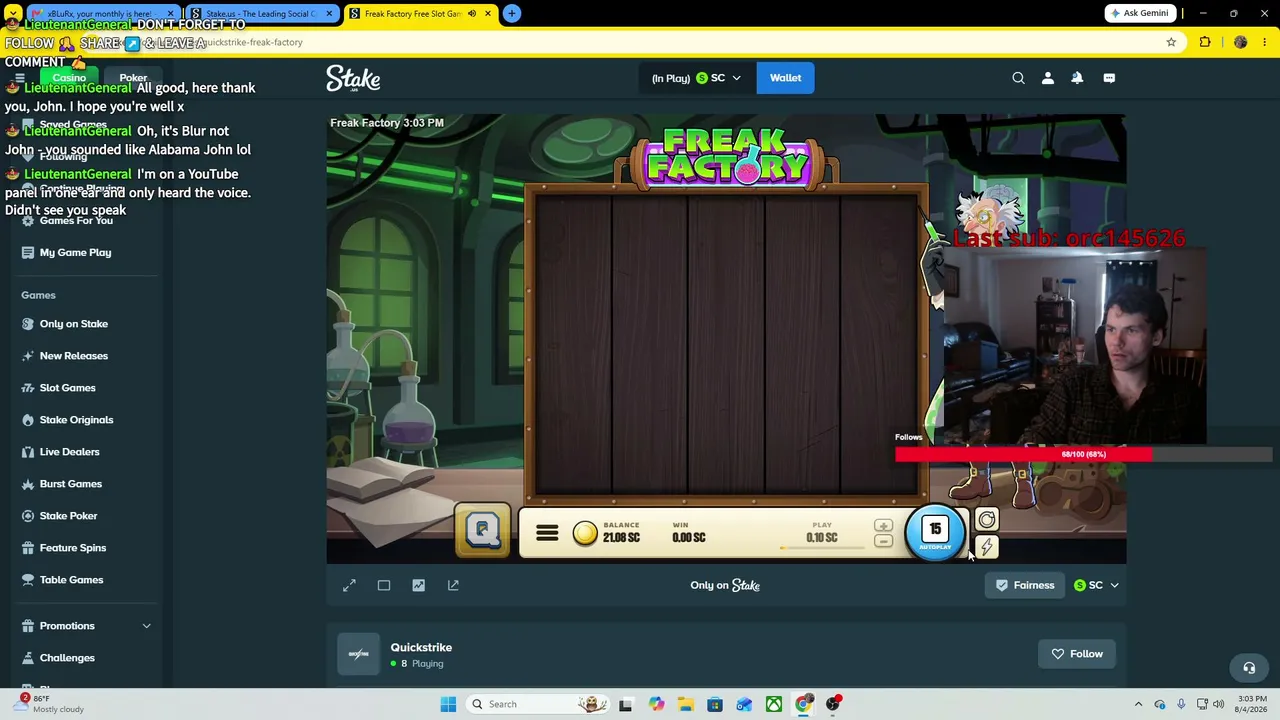Viewport: 1280px width, 720px height.
Task: Decrease play amount with minus button
Action: [883, 541]
